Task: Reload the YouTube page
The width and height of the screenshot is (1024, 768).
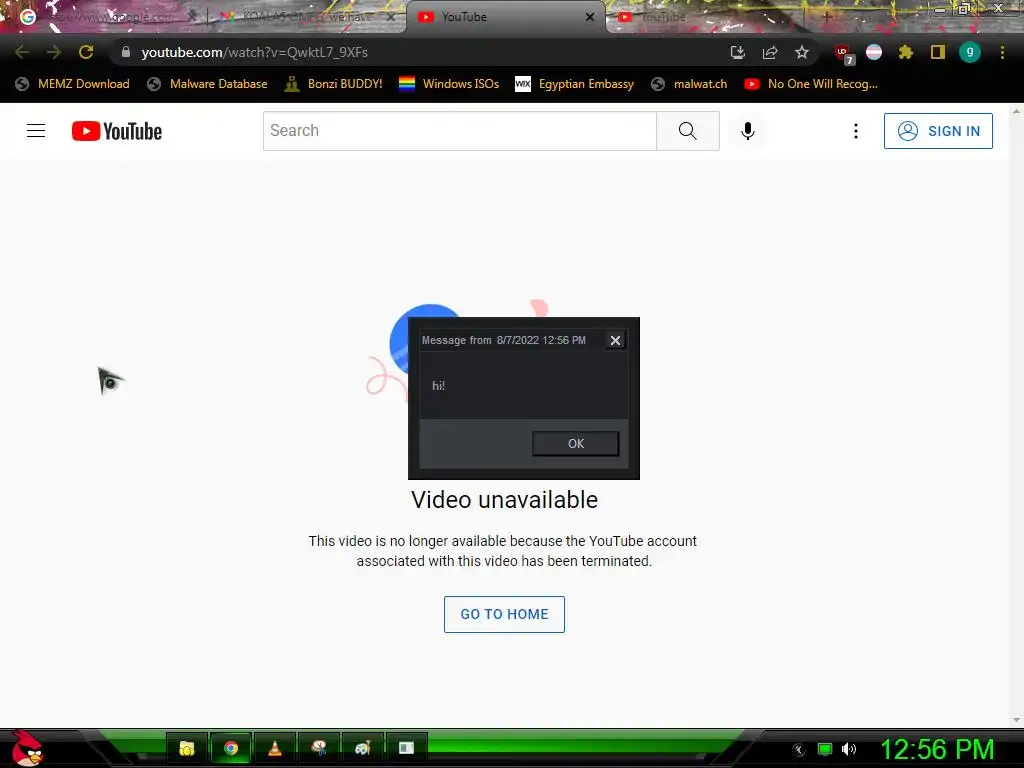Action: pos(86,52)
